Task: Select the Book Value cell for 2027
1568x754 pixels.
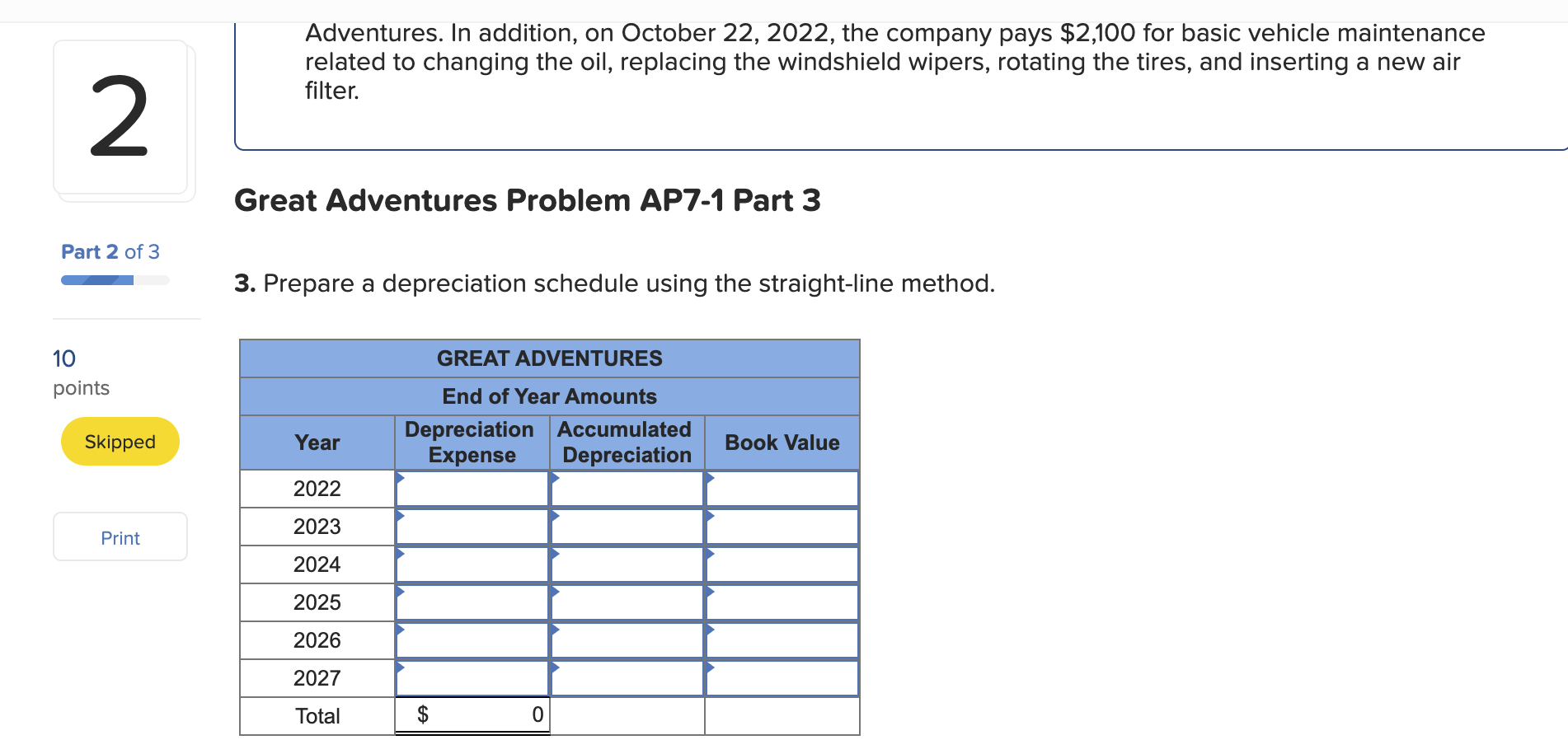Action: click(x=782, y=677)
